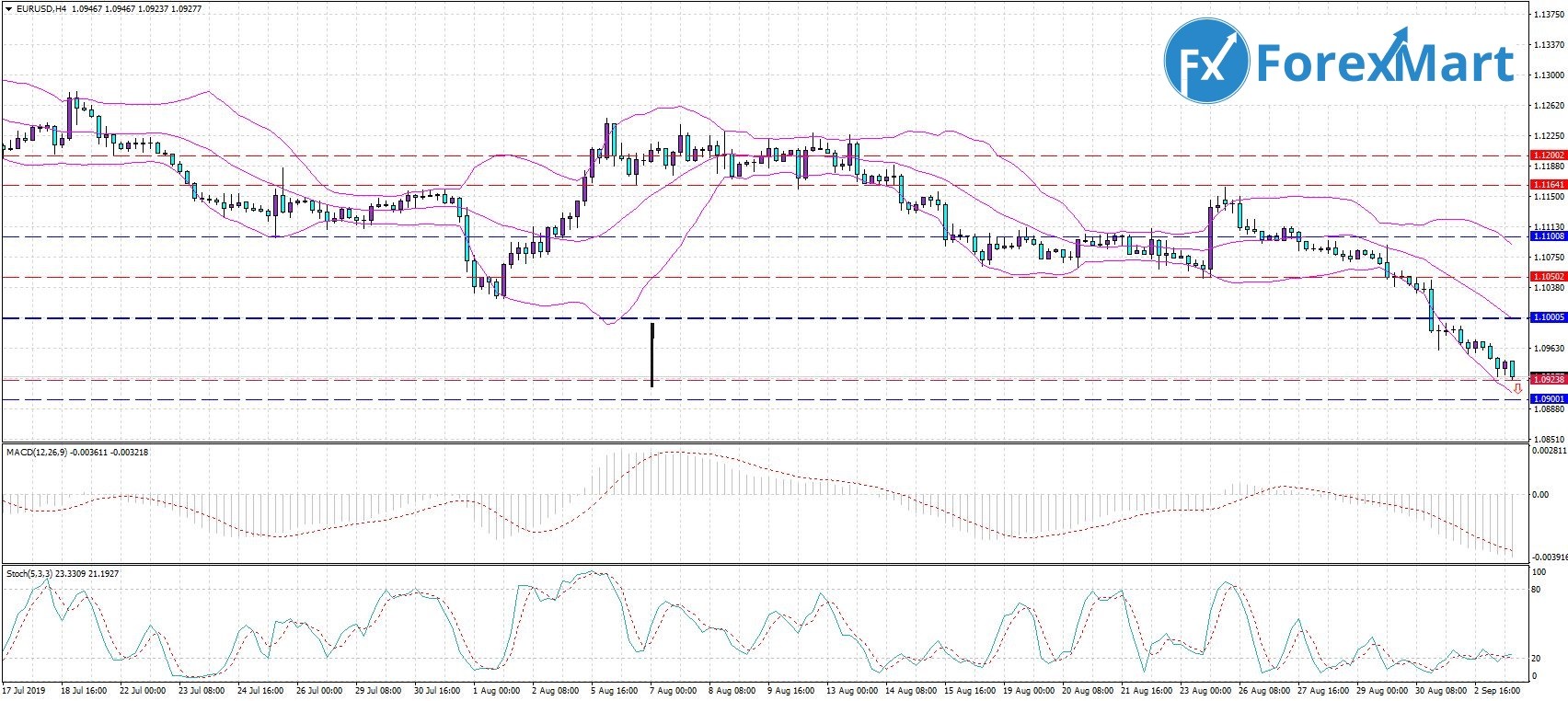The image size is (1568, 701).
Task: Select the 1.09001 blue support level label
Action: [x=1547, y=399]
